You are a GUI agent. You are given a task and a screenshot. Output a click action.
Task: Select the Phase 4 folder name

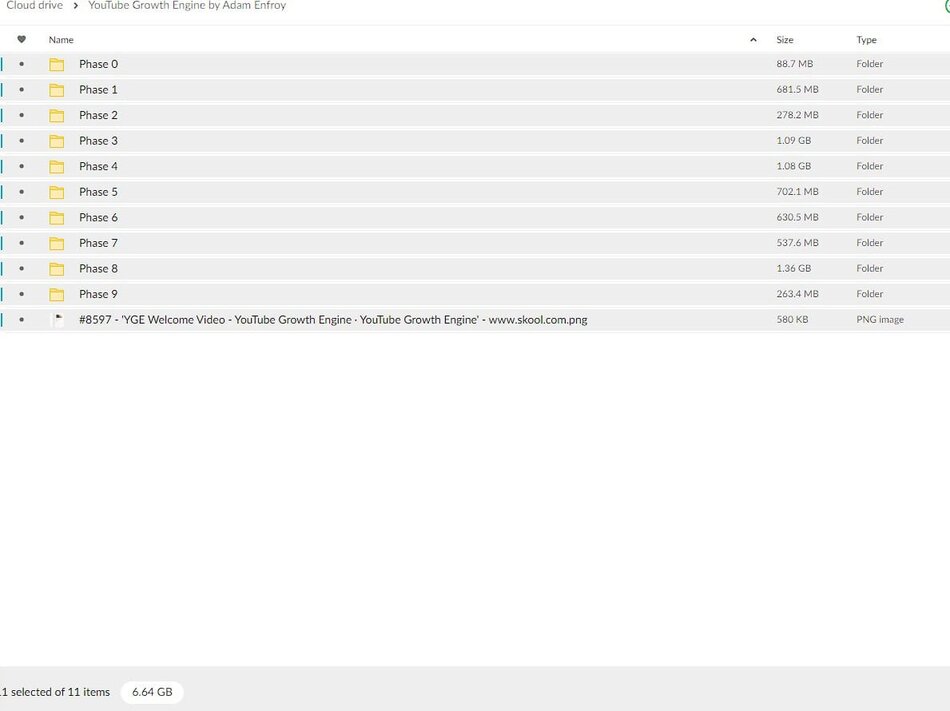click(98, 166)
